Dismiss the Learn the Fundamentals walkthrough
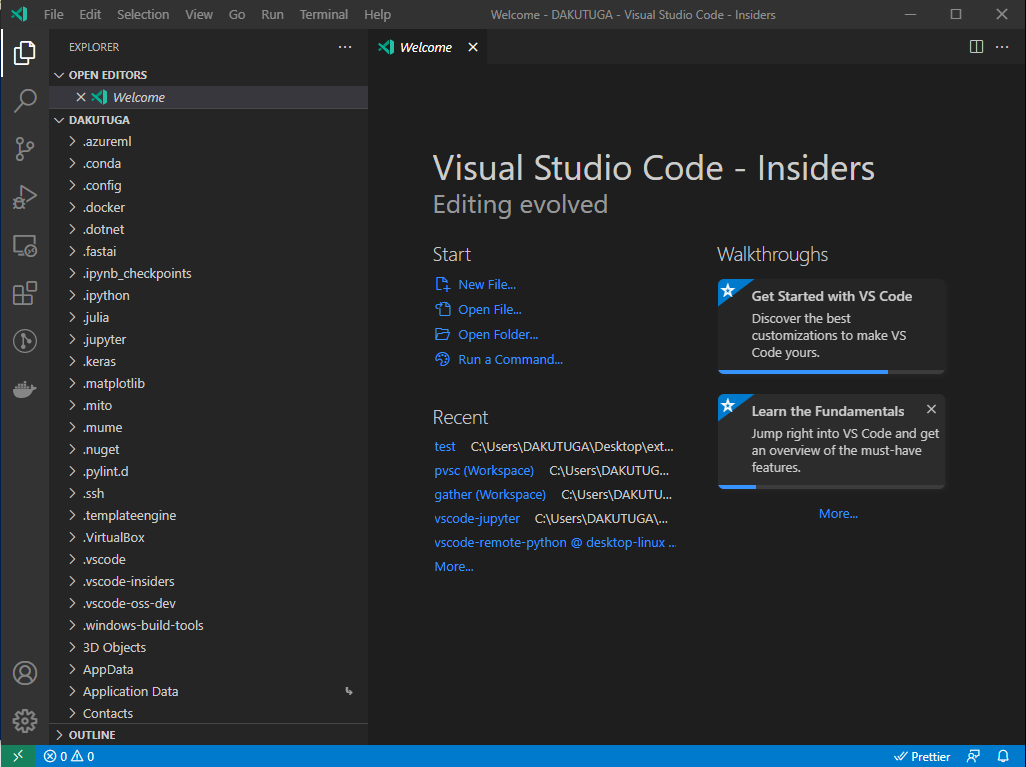Image resolution: width=1026 pixels, height=767 pixels. coord(931,409)
